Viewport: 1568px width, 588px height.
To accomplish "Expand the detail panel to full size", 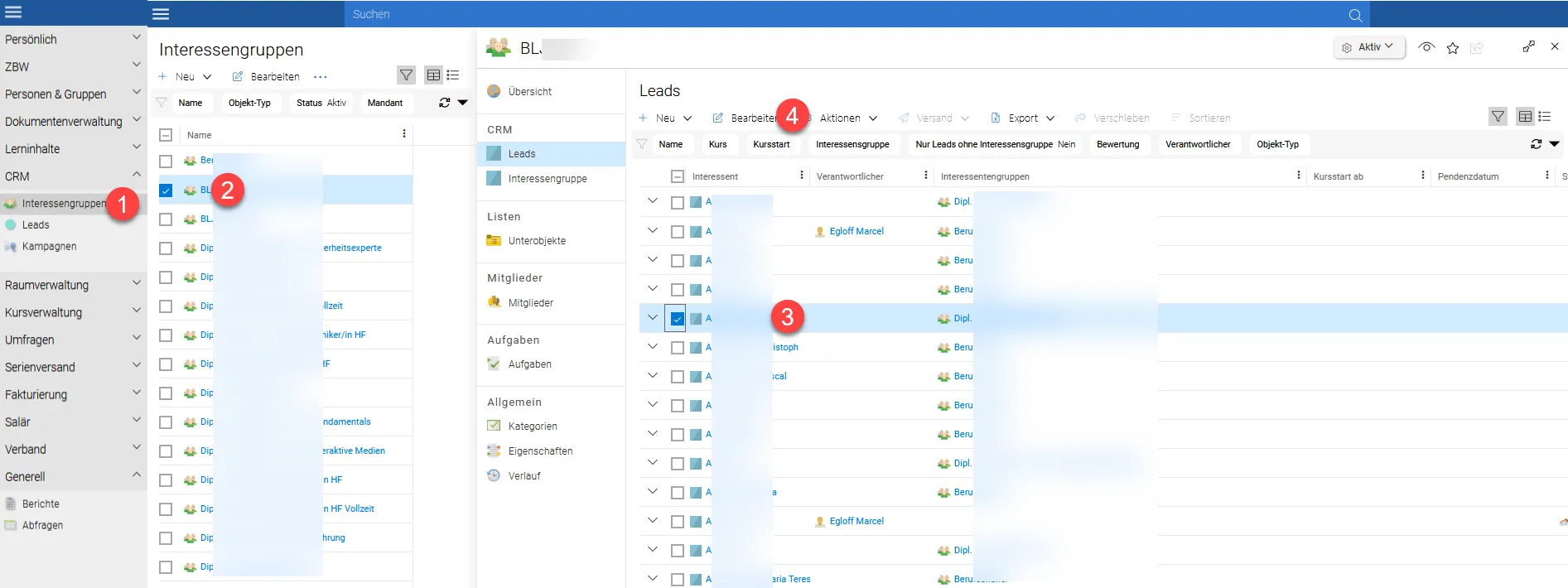I will click(1529, 47).
